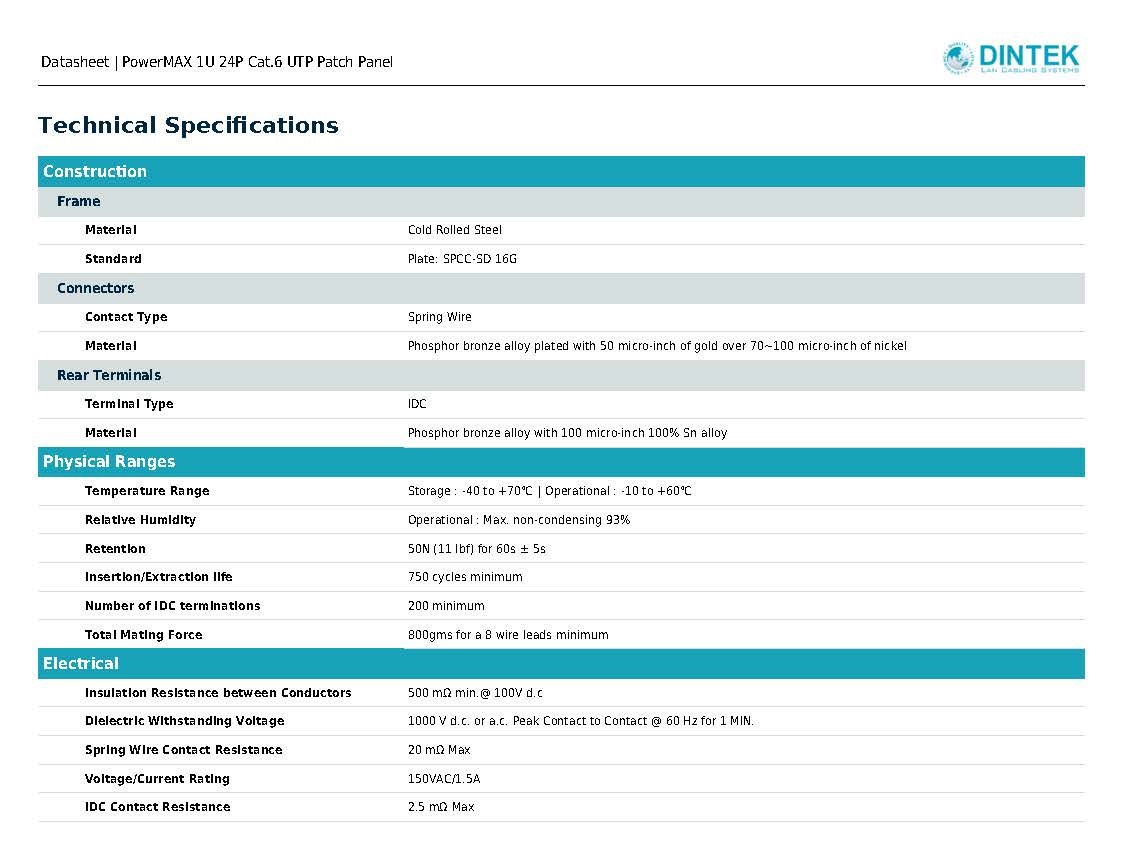Click the Construction section header
Image resolution: width=1123 pixels, height=859 pixels.
pos(561,172)
